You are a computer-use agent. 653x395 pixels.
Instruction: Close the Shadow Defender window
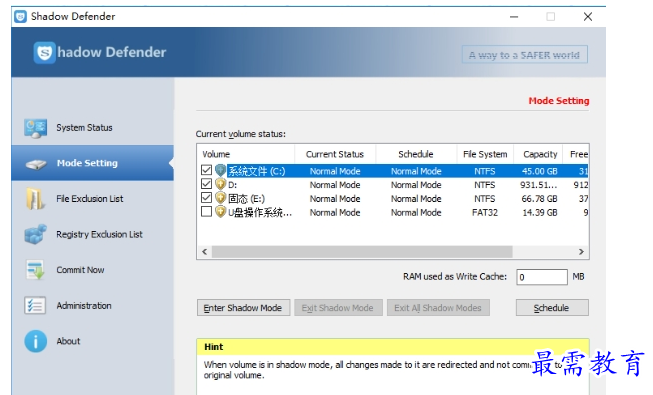pyautogui.click(x=588, y=17)
